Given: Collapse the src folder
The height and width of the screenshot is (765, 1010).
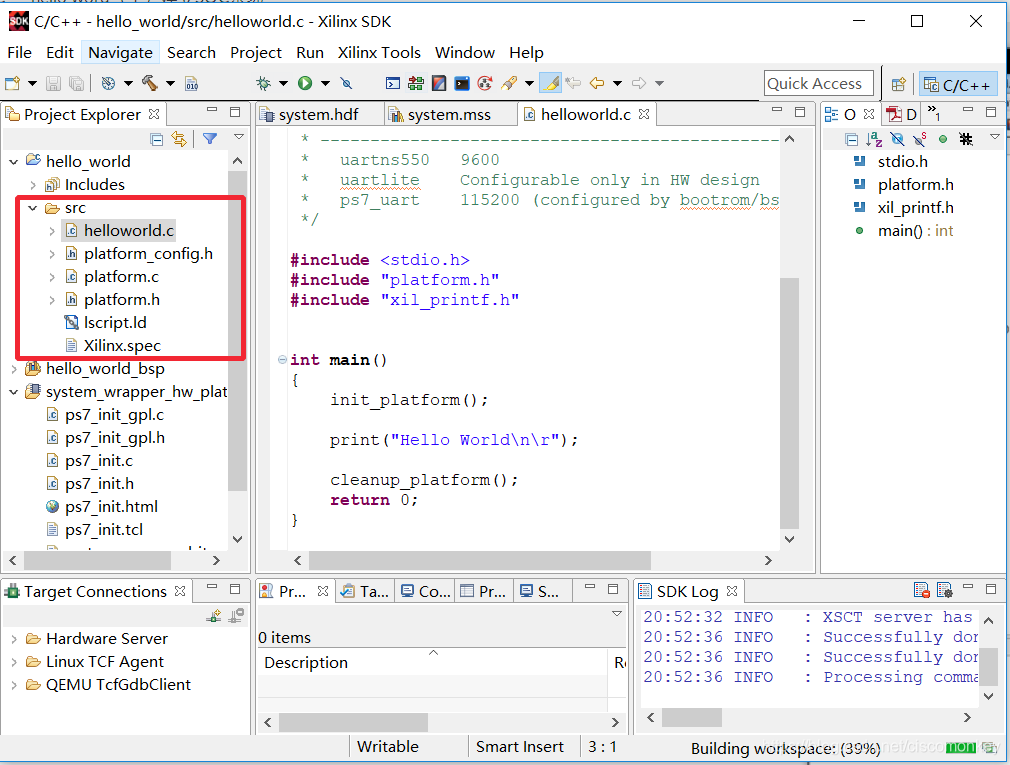Looking at the screenshot, I should [33, 208].
